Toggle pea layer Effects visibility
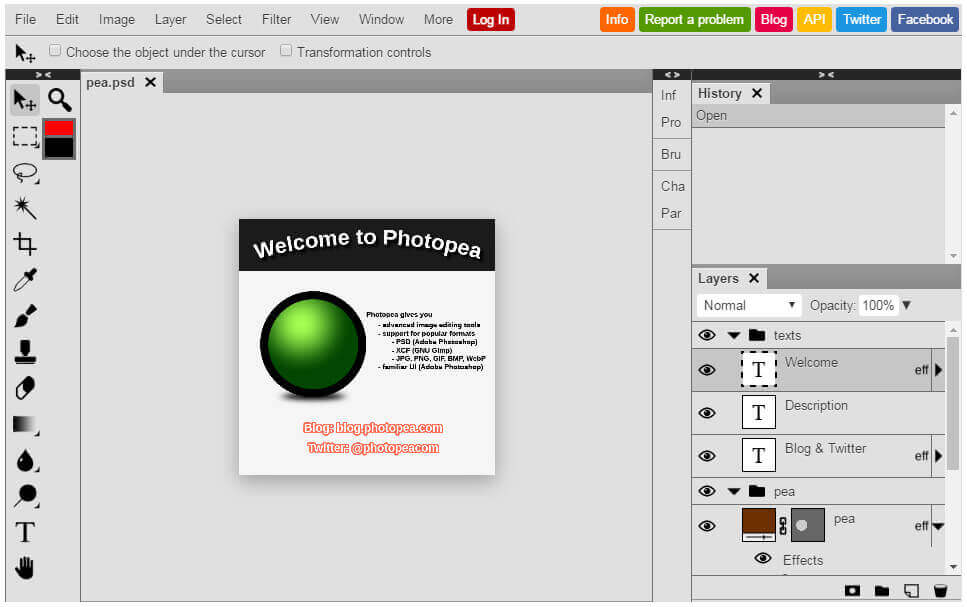Viewport: 967px width, 607px height. coord(763,558)
